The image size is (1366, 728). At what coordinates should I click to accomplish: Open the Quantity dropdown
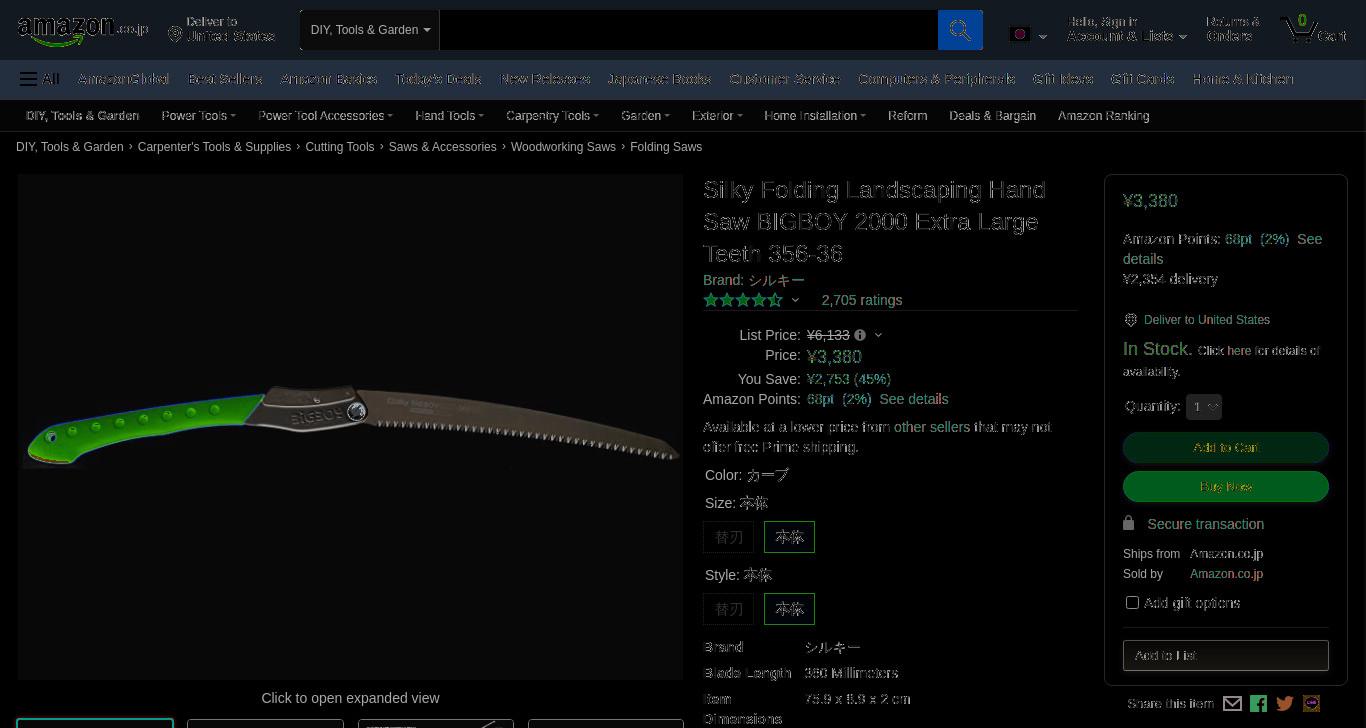(1204, 407)
